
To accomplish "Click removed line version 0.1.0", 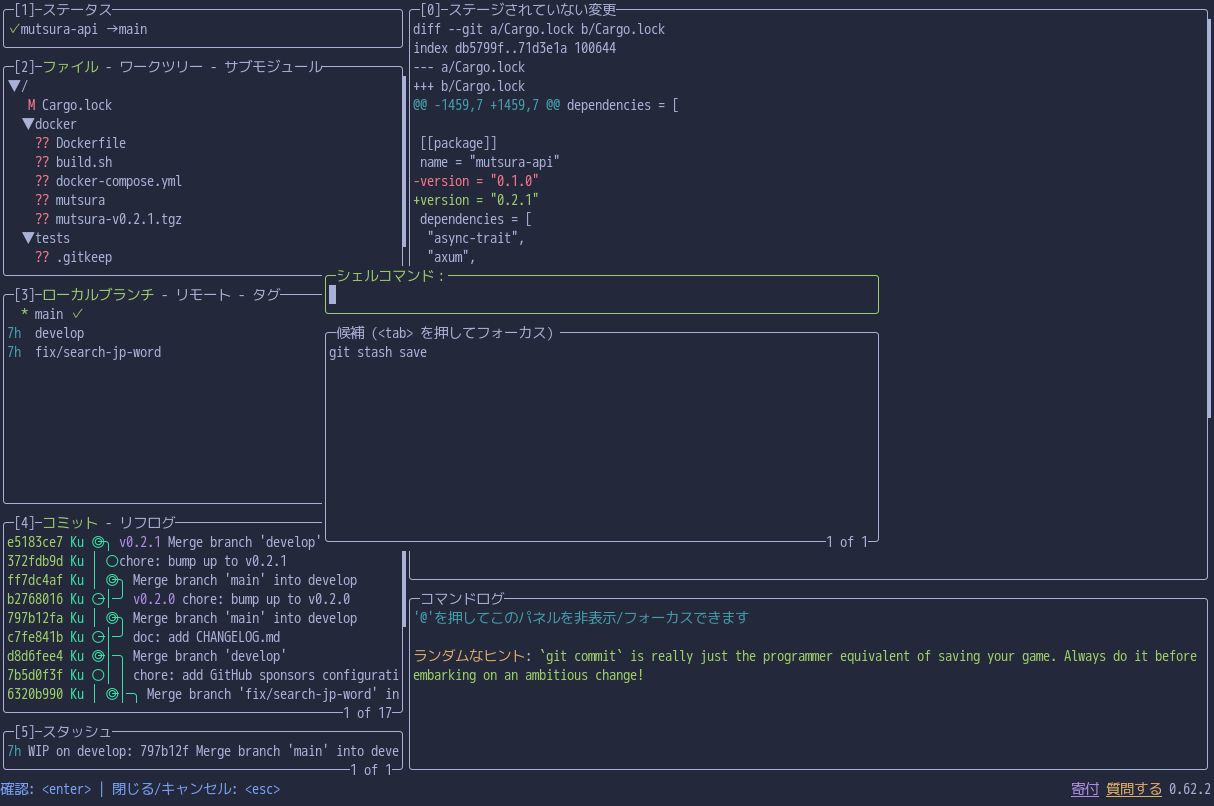I will pos(476,181).
